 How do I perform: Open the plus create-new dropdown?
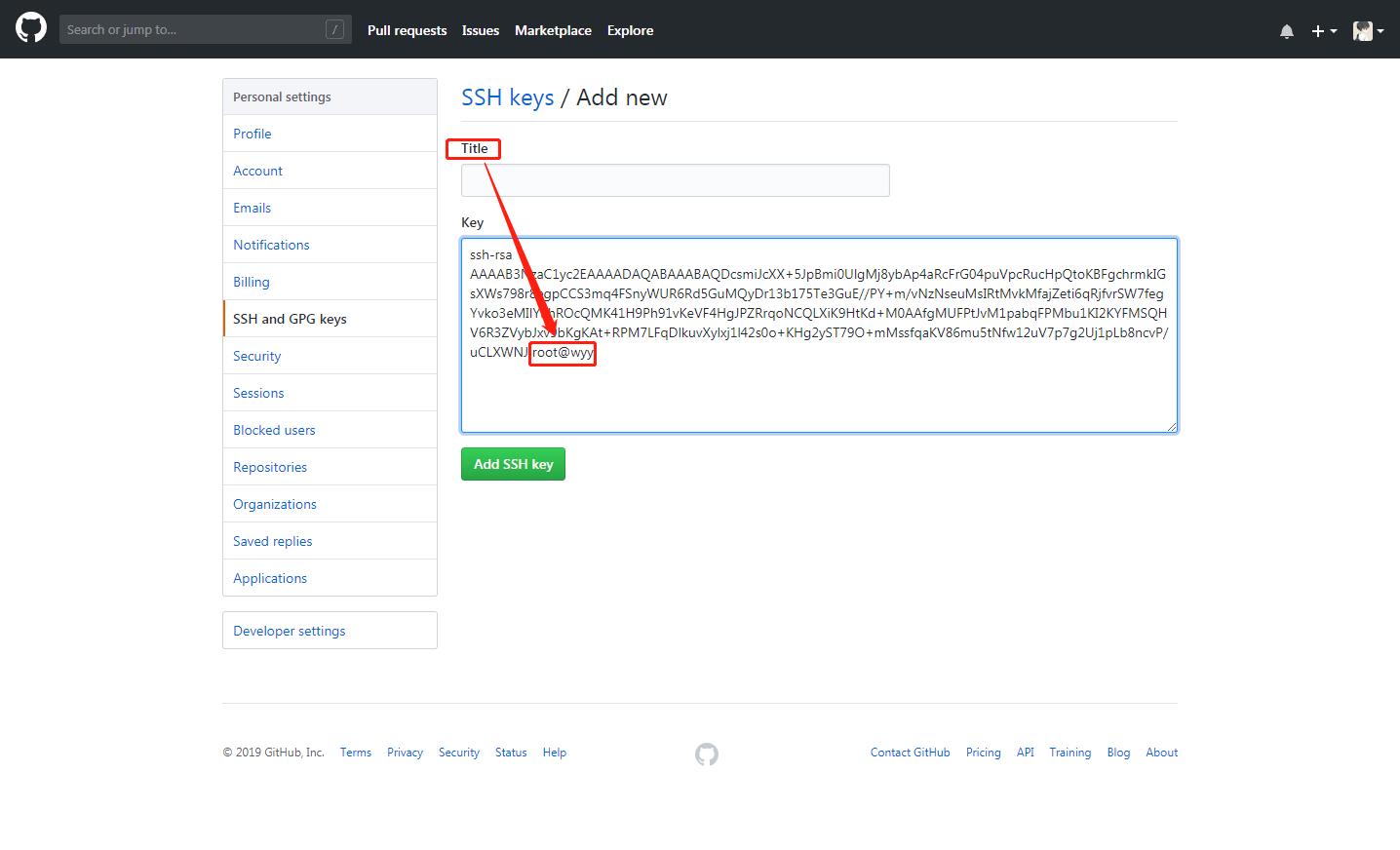coord(1324,31)
